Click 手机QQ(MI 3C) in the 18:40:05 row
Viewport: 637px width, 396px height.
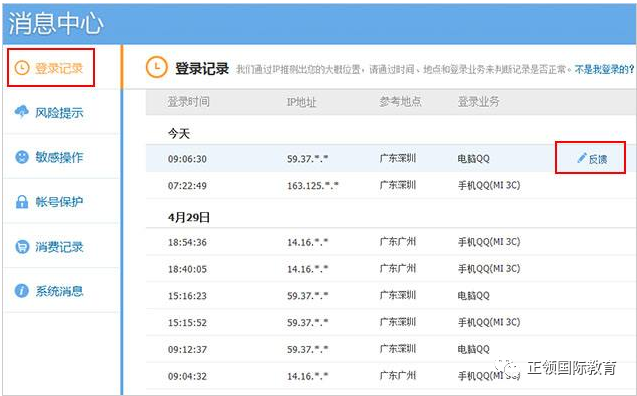point(489,268)
